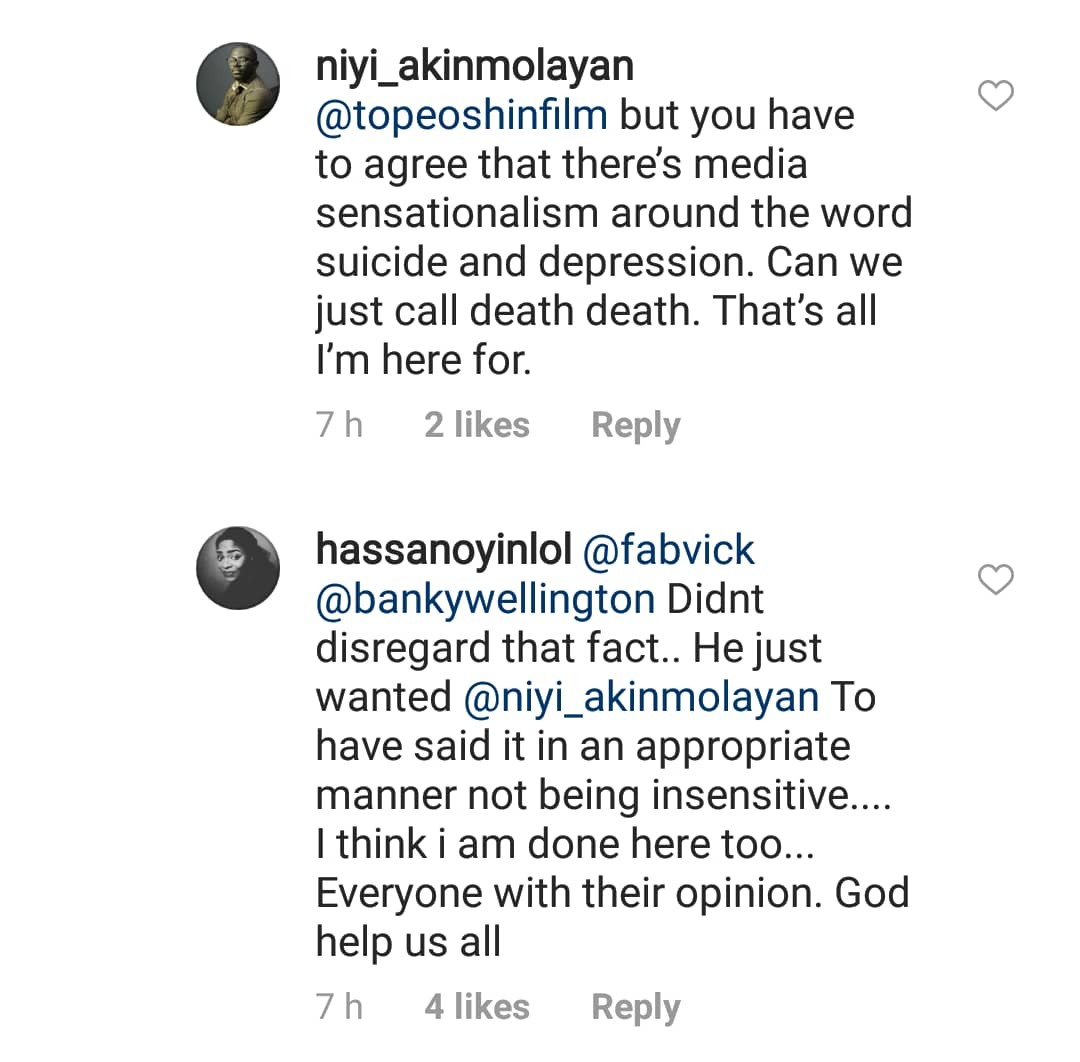Open the @bankywellington mention
The width and height of the screenshot is (1080, 1062).
485,598
